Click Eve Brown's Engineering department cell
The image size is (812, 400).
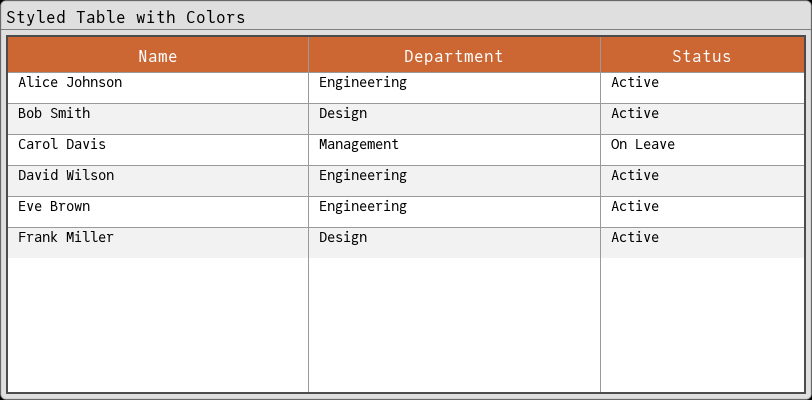[363, 207]
